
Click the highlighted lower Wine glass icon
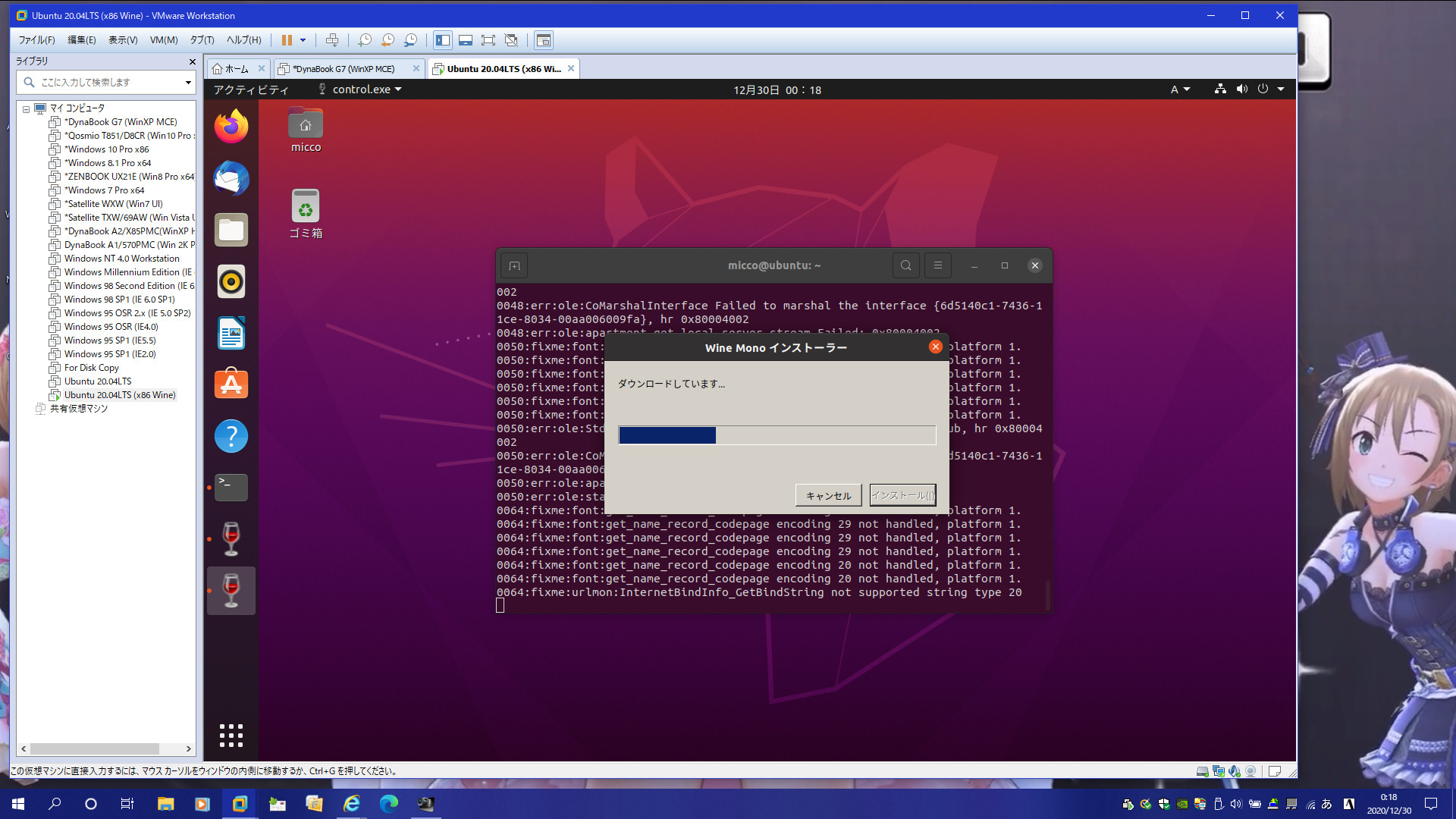231,591
